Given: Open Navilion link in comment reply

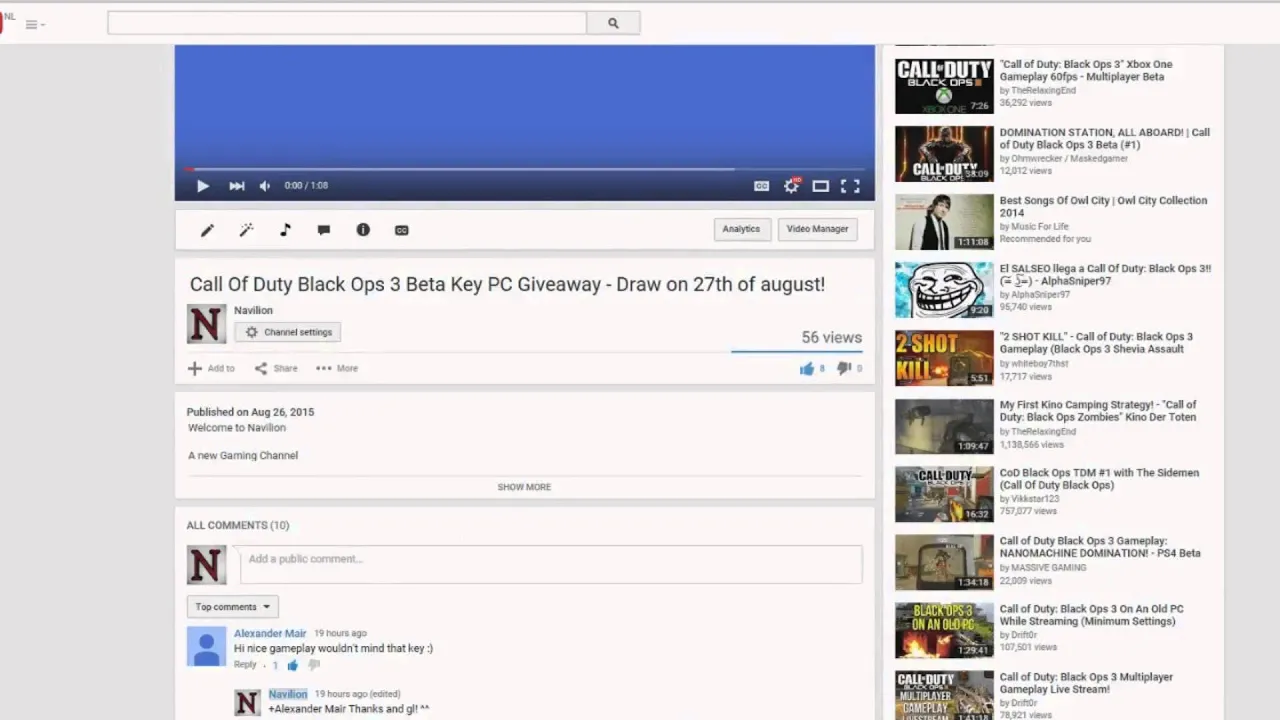Looking at the screenshot, I should [288, 694].
